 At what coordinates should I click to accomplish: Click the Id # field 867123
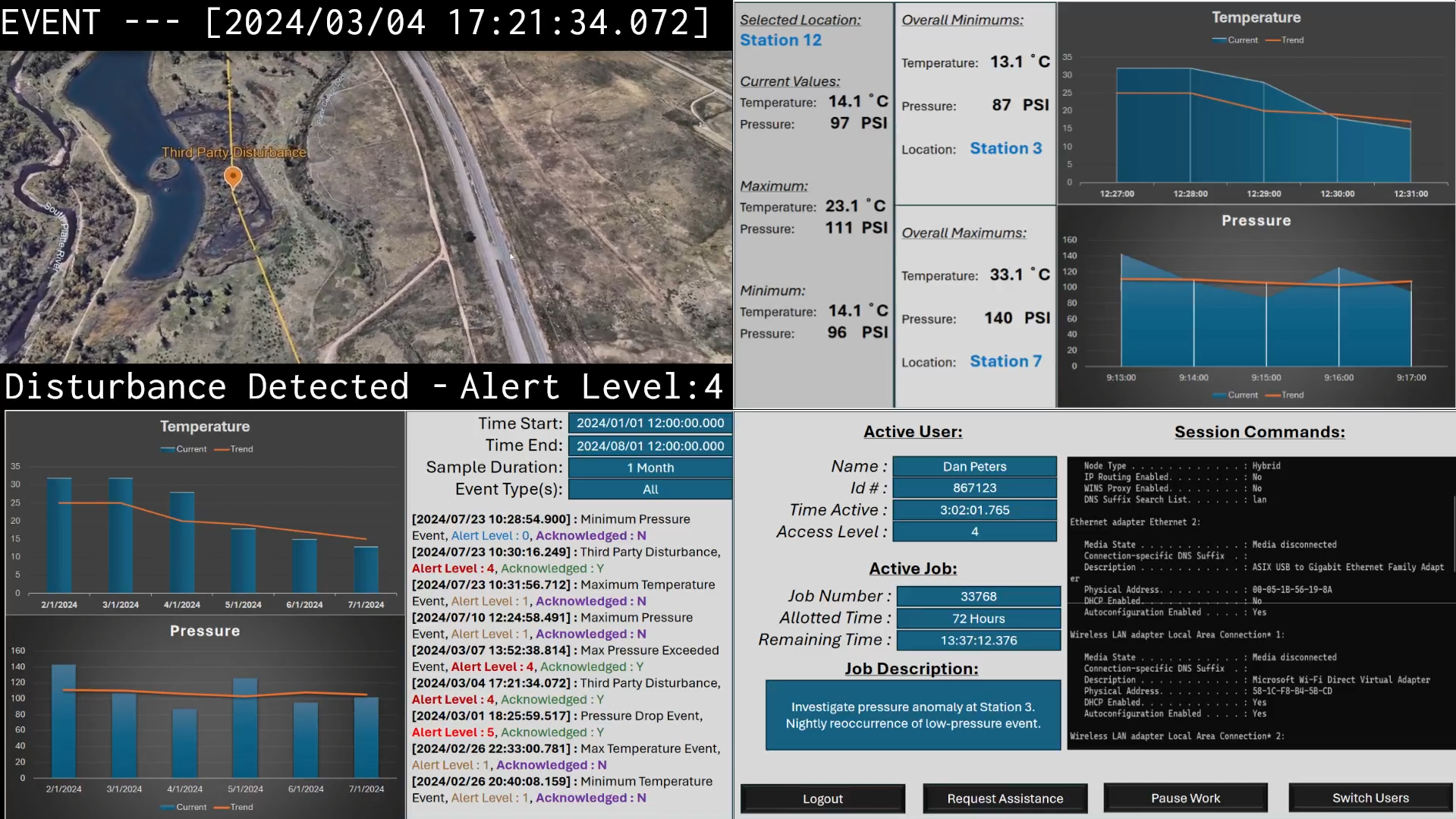click(x=974, y=488)
